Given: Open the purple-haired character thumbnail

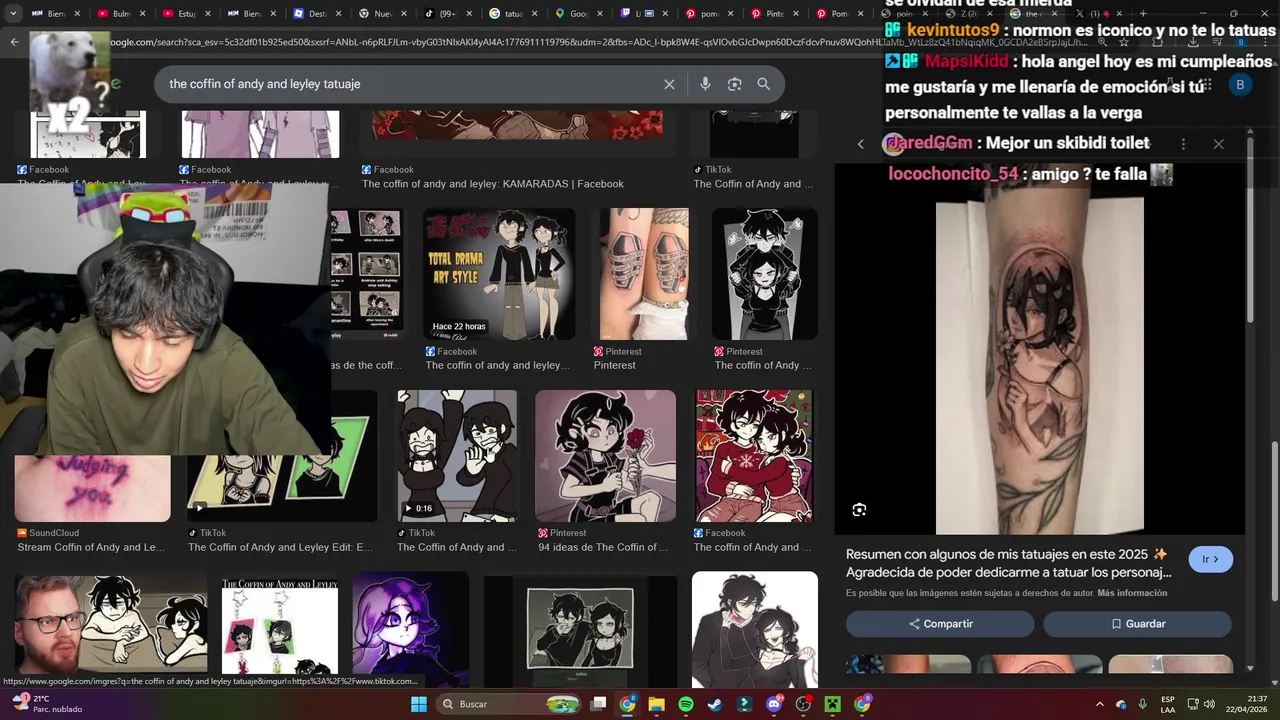Looking at the screenshot, I should coord(410,624).
